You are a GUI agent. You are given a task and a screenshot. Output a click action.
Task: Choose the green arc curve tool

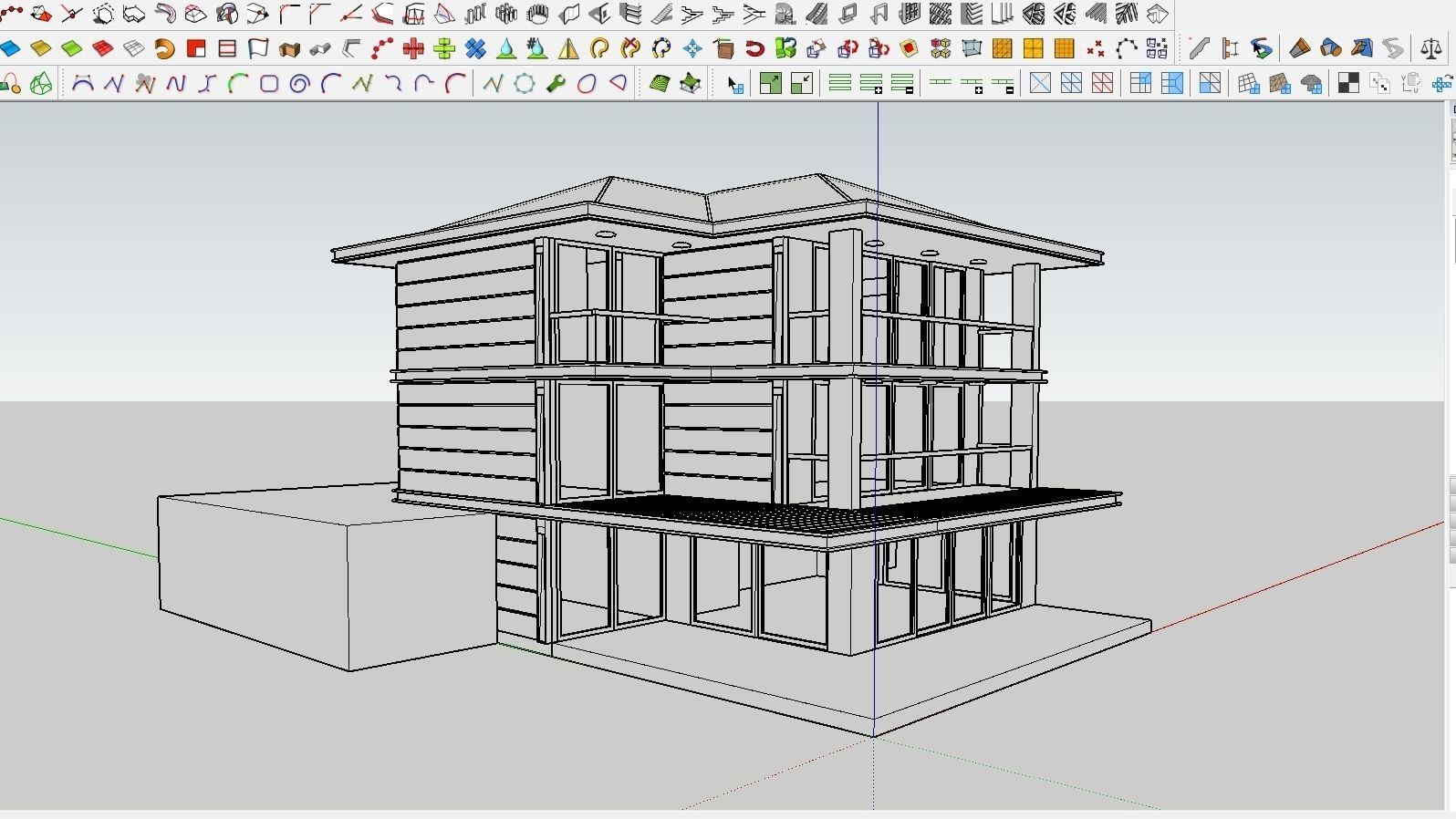coord(238,84)
